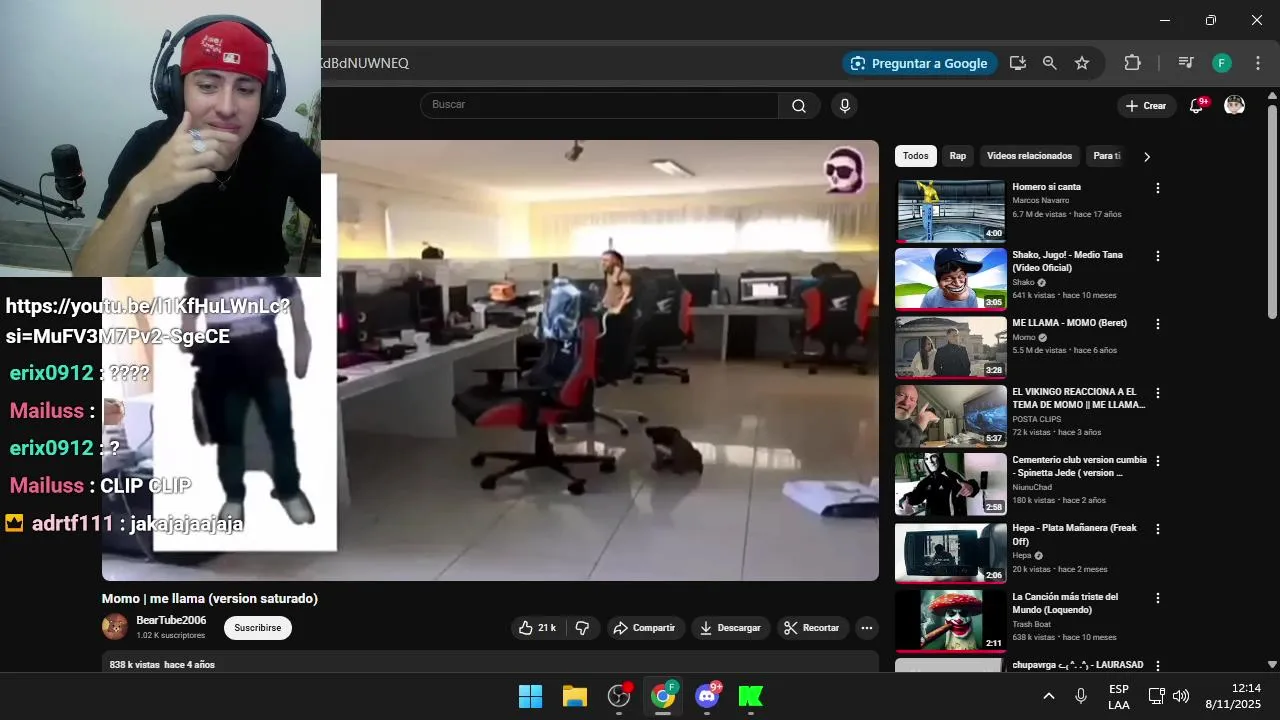Click the page vertical scrollbar thumb
The width and height of the screenshot is (1280, 720).
(1272, 210)
